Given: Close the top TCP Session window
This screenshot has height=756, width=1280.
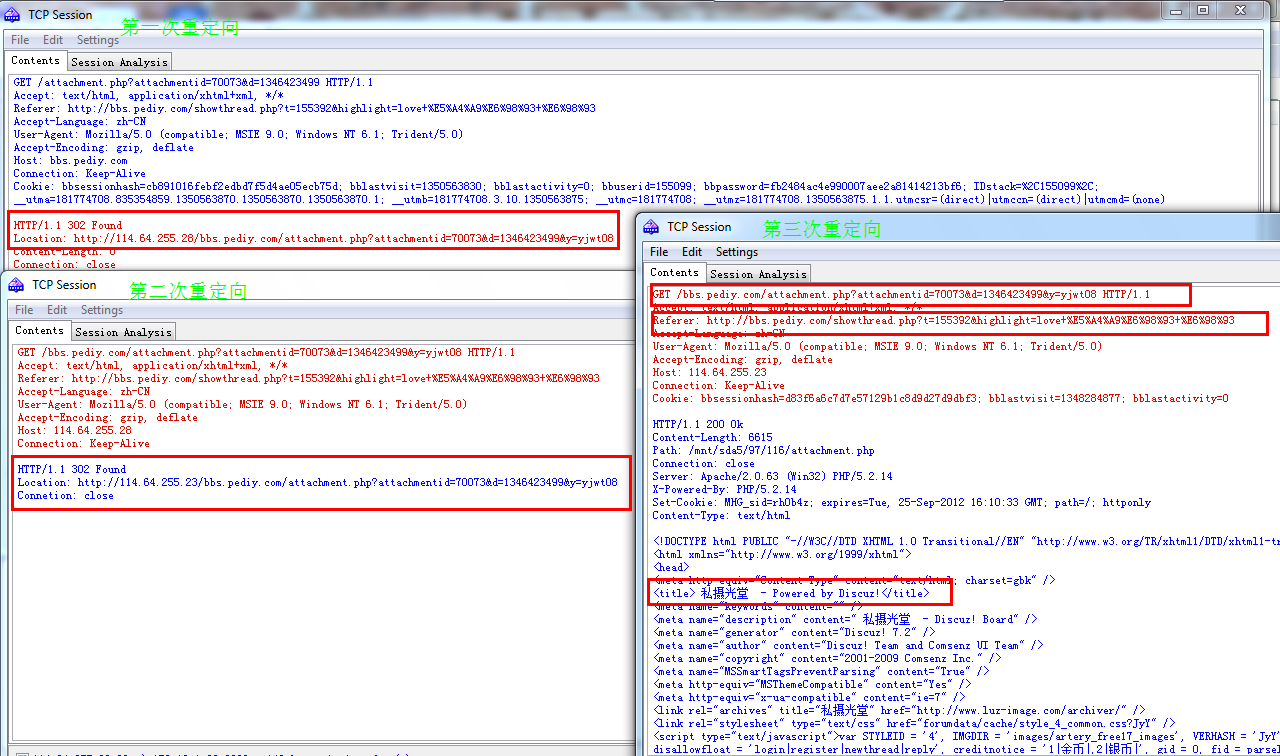Looking at the screenshot, I should coord(1241,10).
